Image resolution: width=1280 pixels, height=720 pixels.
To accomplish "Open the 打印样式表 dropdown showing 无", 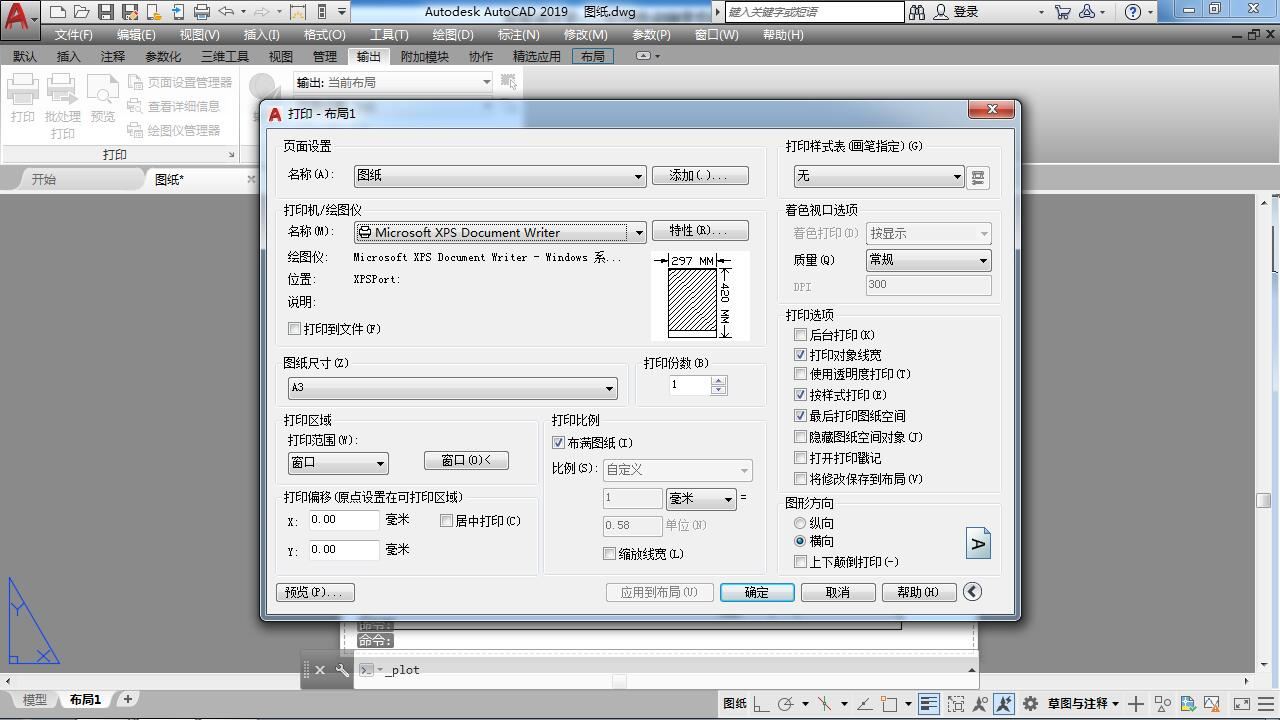I will [878, 177].
